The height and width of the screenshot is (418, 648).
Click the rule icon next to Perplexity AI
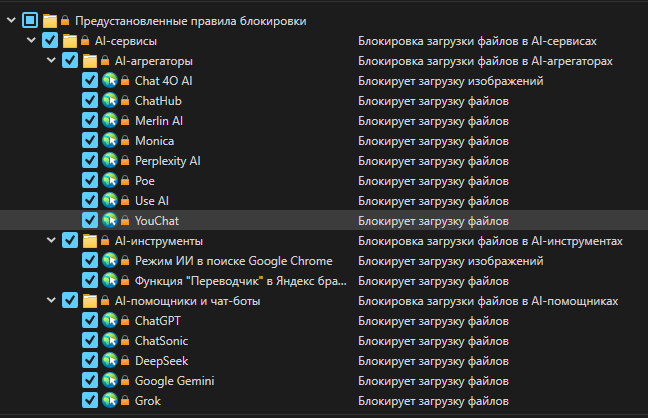pyautogui.click(x=110, y=161)
